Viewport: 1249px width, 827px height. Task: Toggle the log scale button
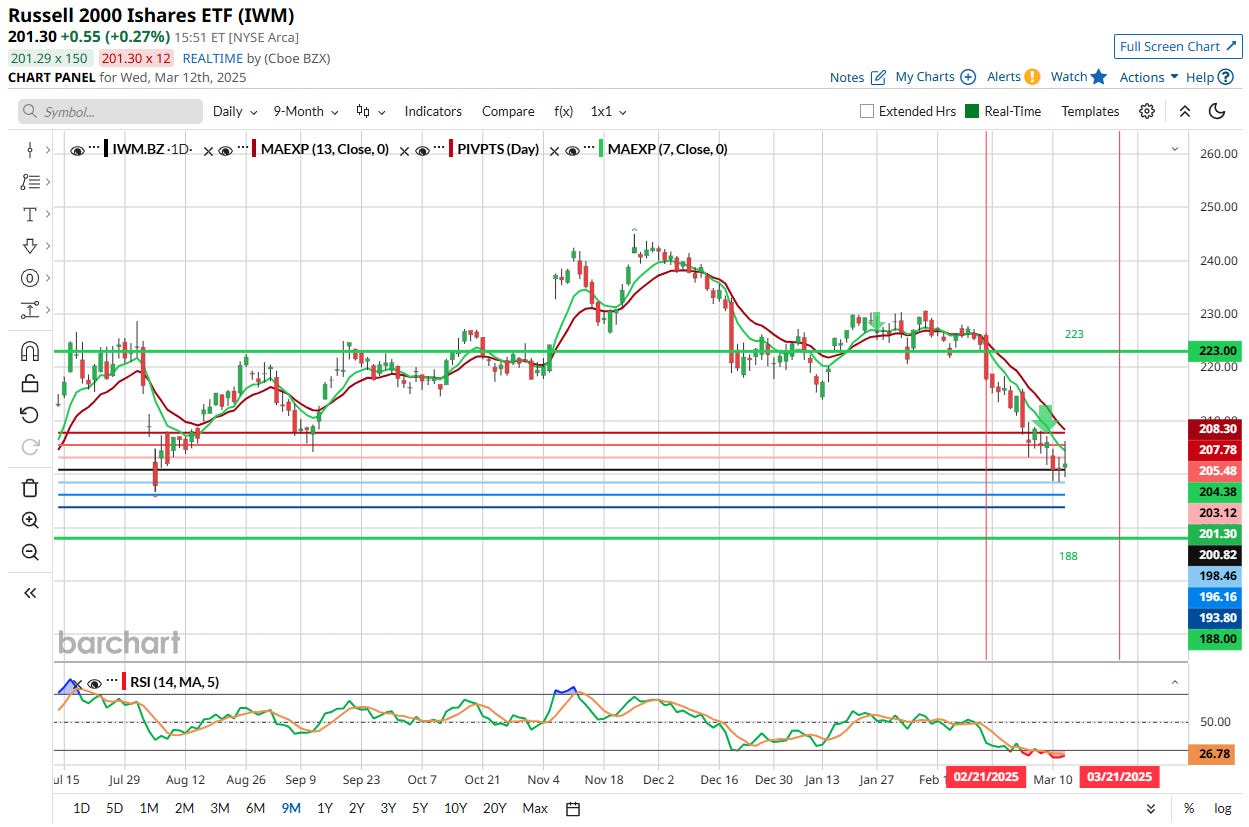click(x=1222, y=808)
